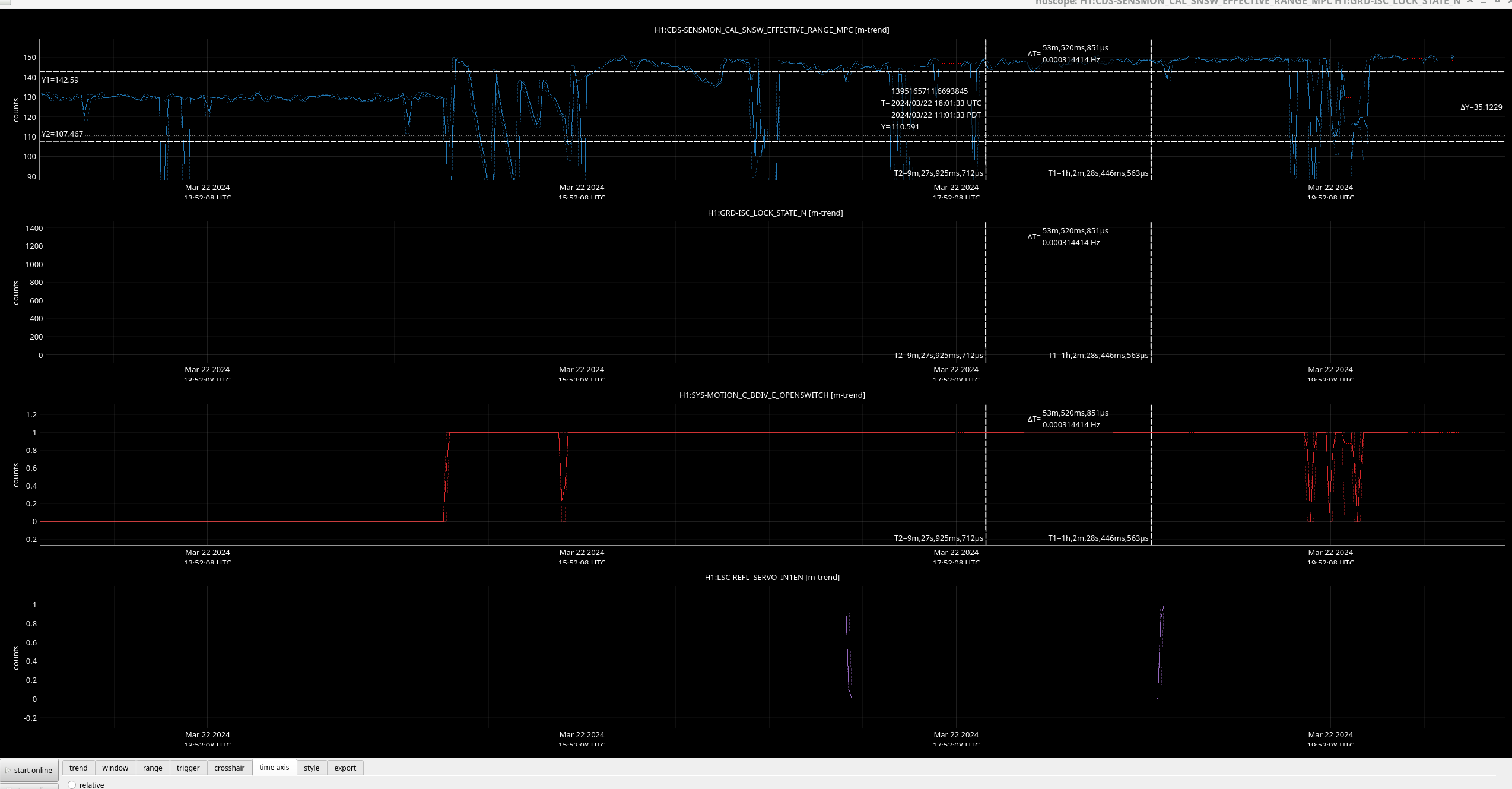The width and height of the screenshot is (1512, 789).
Task: Select the relative radio button
Action: tap(72, 785)
